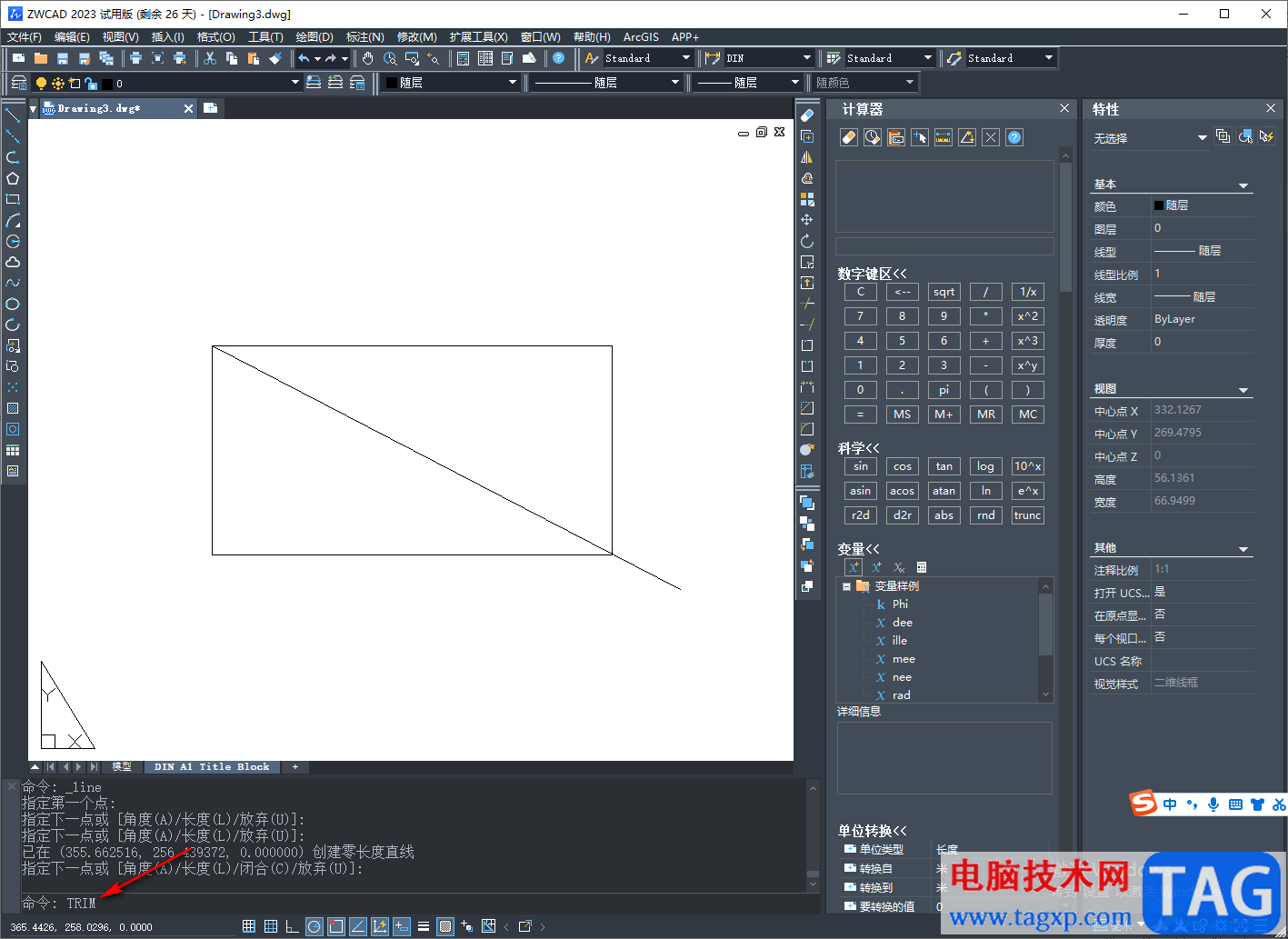
Task: Open the 绘图(D) menu
Action: click(314, 37)
